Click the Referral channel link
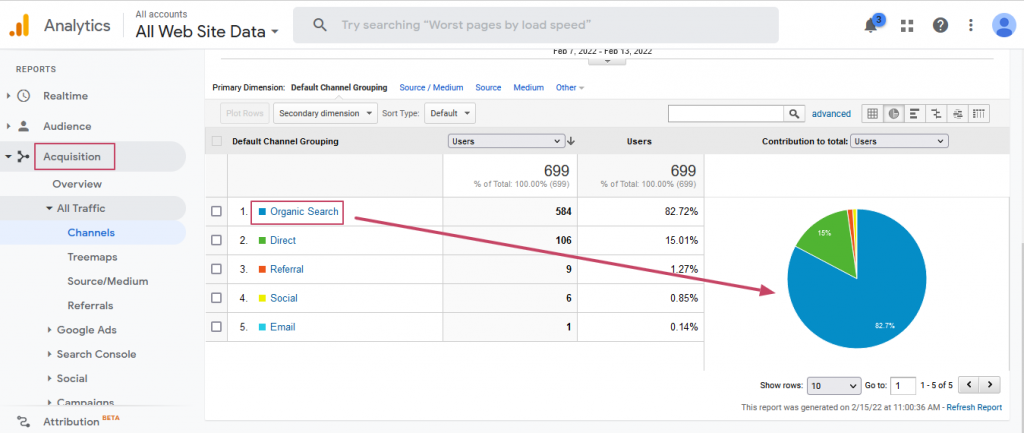 [287, 269]
